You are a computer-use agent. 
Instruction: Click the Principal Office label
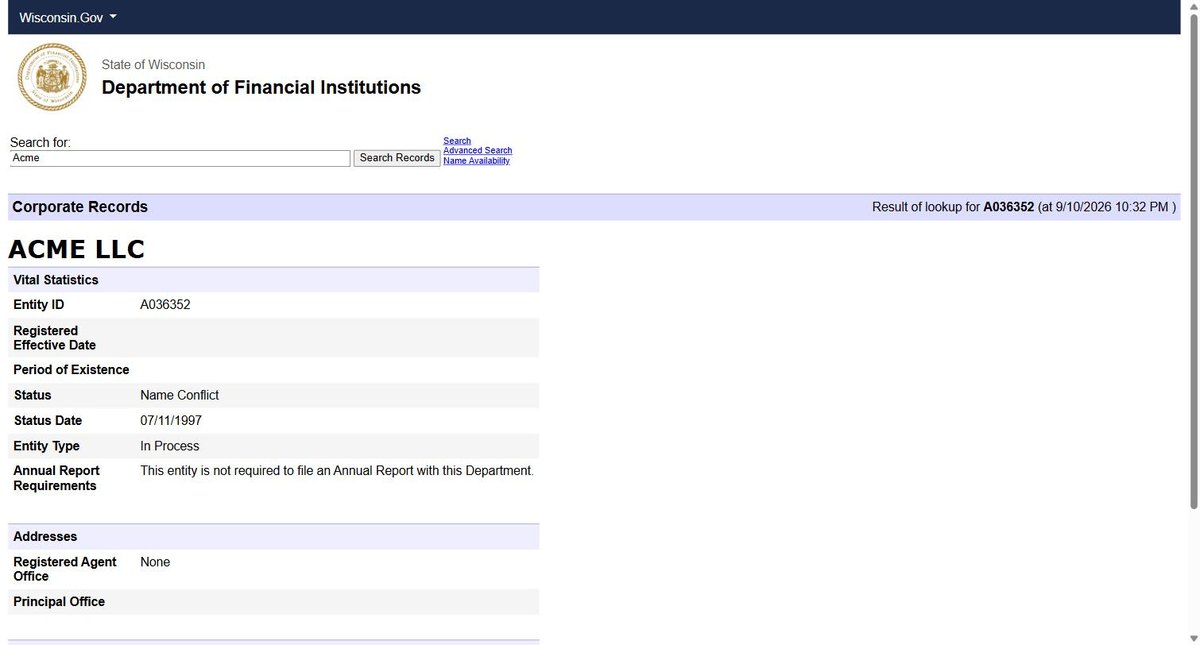(x=59, y=602)
